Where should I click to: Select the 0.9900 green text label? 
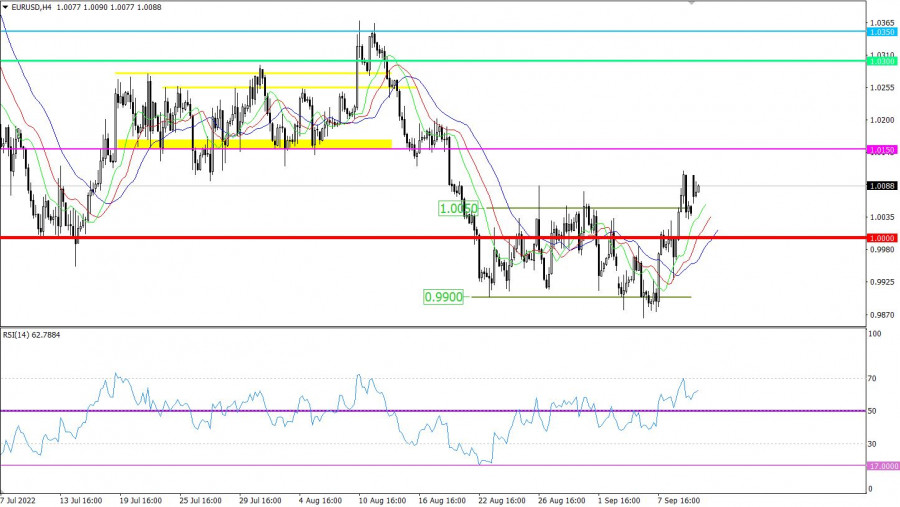pyautogui.click(x=441, y=297)
